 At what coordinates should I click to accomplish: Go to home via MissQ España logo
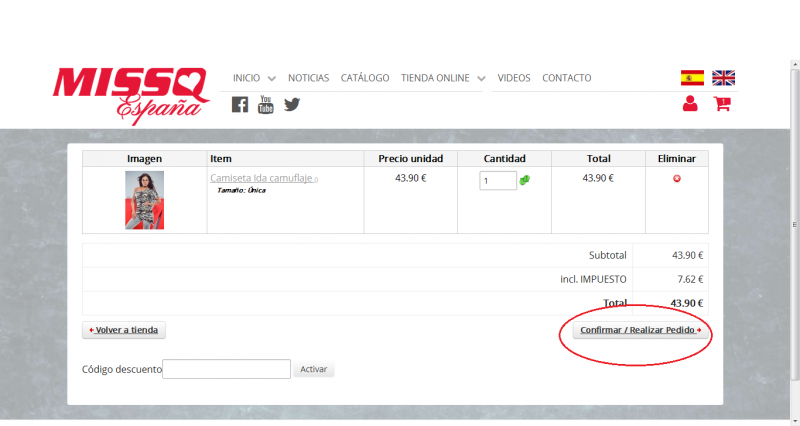point(130,94)
